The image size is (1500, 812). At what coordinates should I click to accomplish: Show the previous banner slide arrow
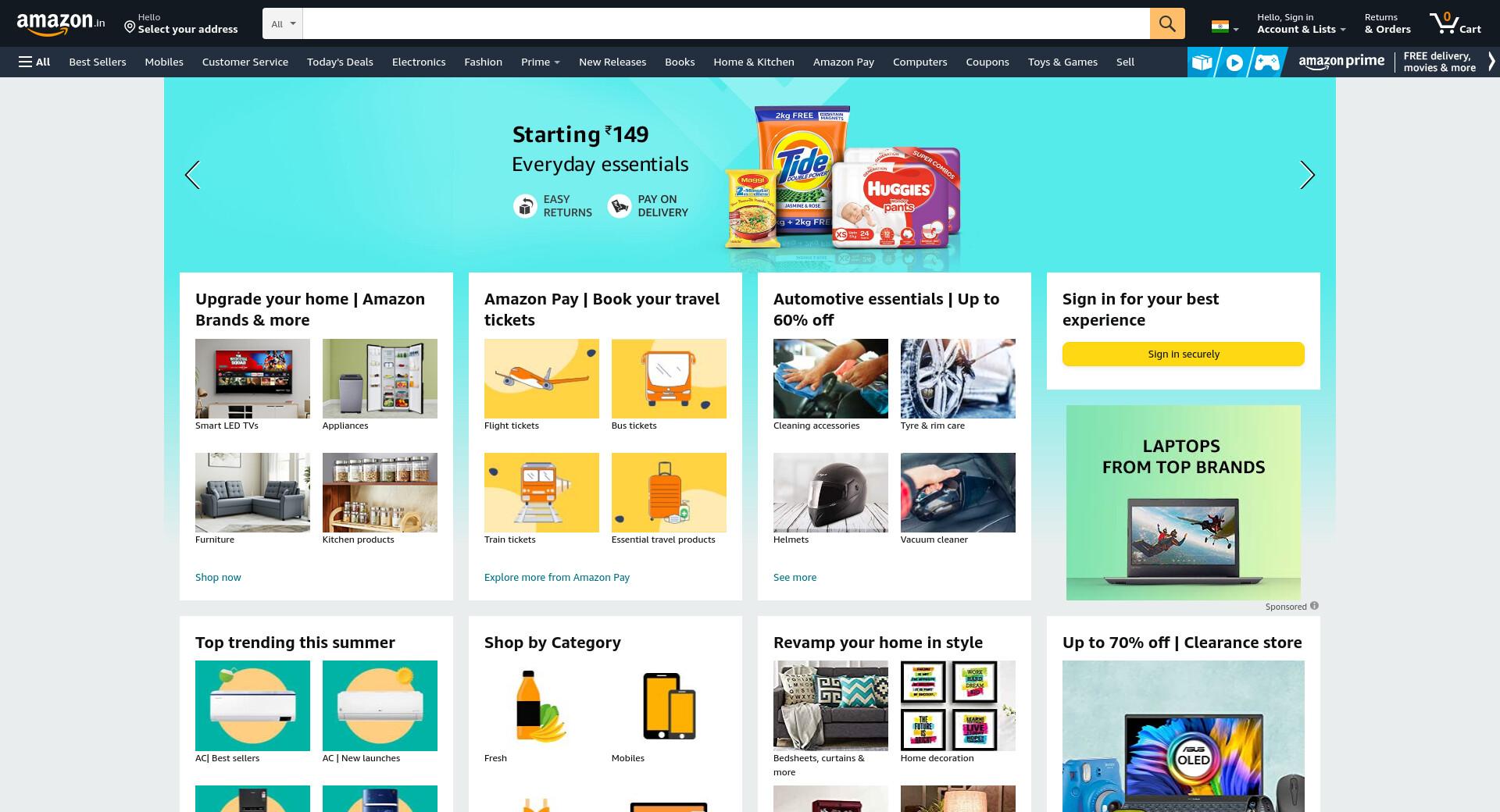coord(192,175)
